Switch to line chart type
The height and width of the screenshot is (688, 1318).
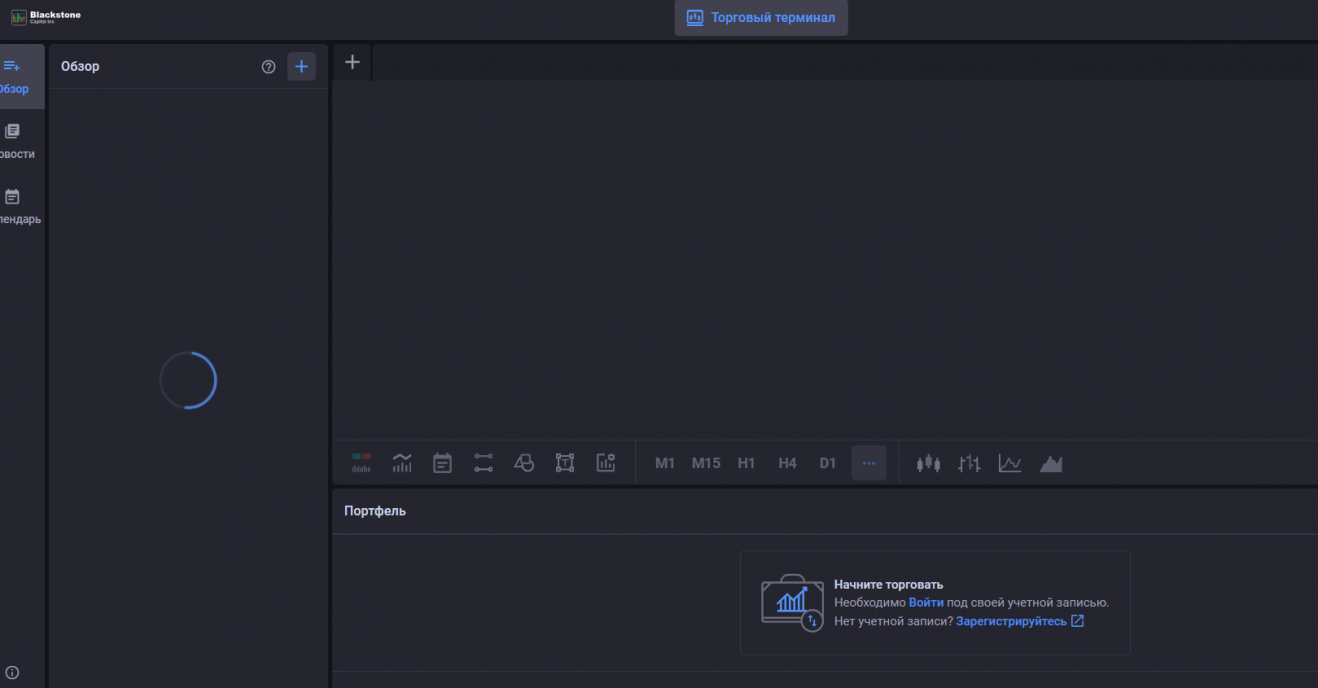(x=1010, y=463)
